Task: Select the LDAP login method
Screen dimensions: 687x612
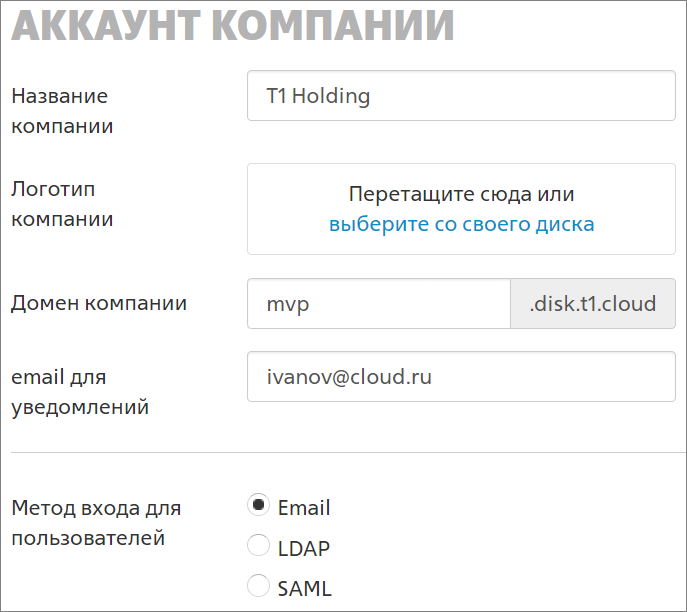Action: click(259, 545)
